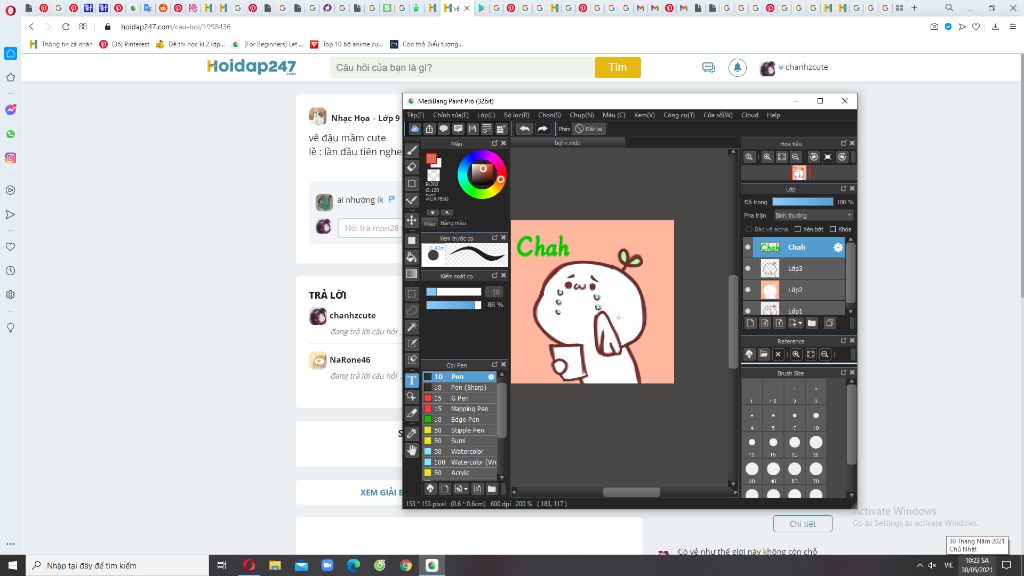The width and height of the screenshot is (1024, 576).
Task: Select the Brush tool in MediBang toolbox
Action: pos(412,151)
